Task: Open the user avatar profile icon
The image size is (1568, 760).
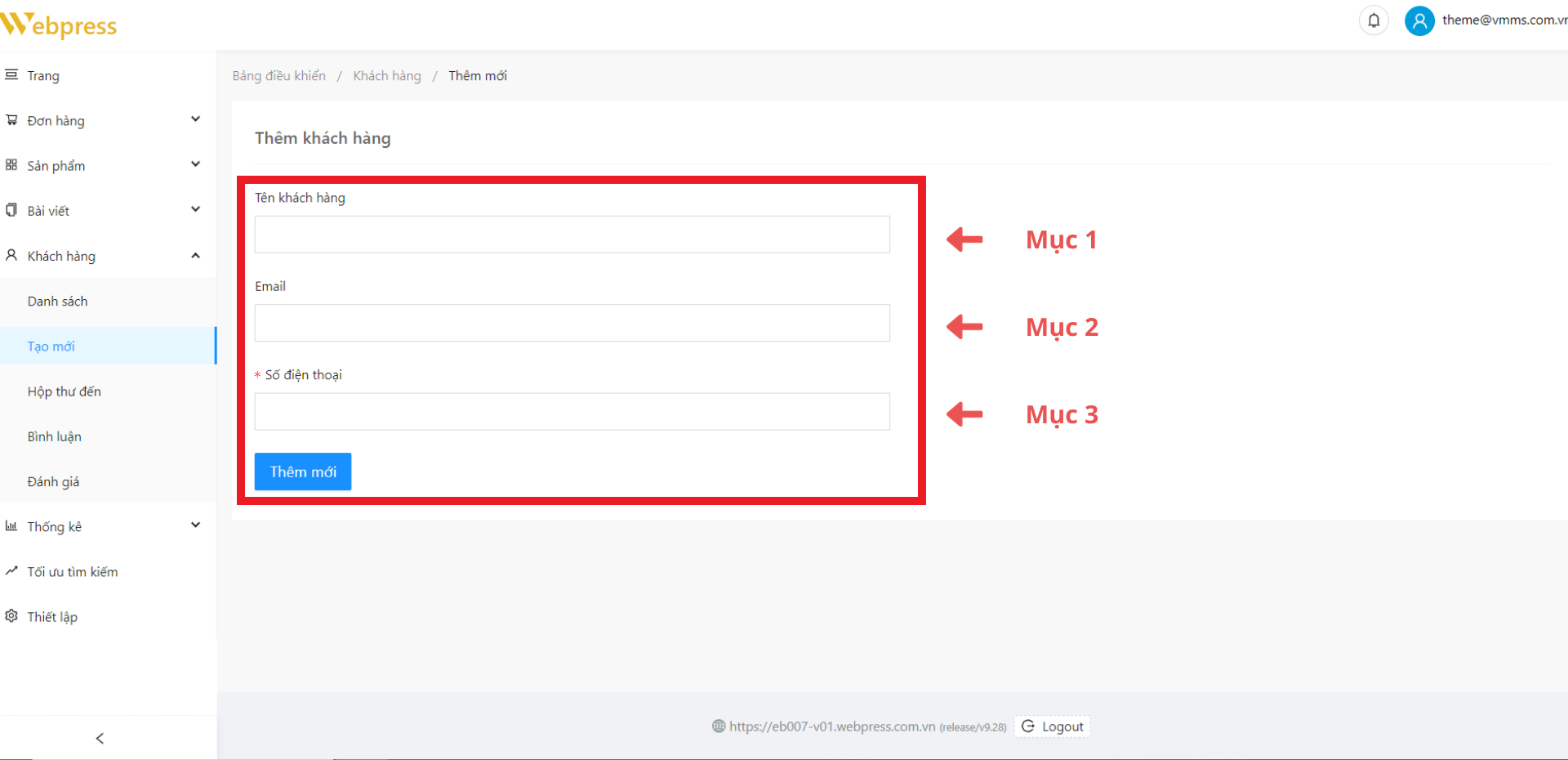Action: 1419,20
